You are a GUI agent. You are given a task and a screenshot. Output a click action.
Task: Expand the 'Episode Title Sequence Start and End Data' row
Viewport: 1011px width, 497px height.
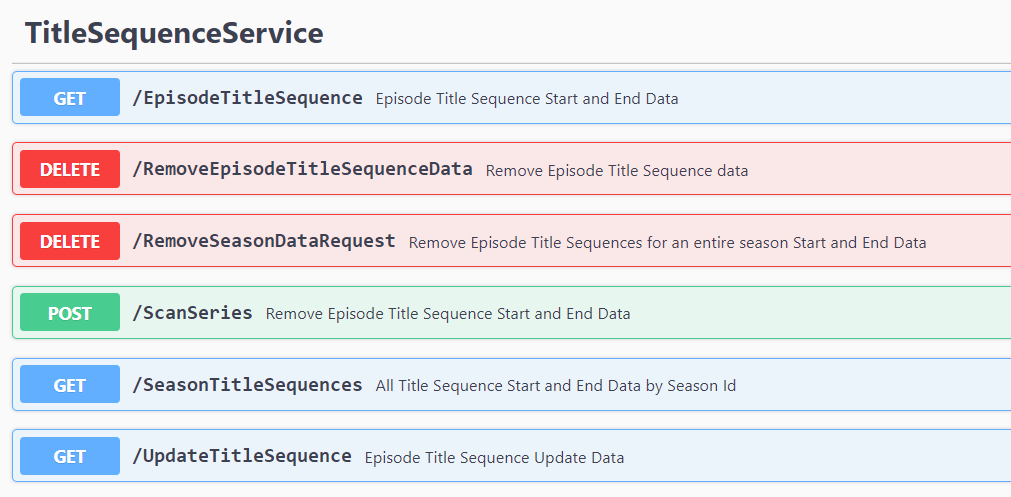[527, 99]
